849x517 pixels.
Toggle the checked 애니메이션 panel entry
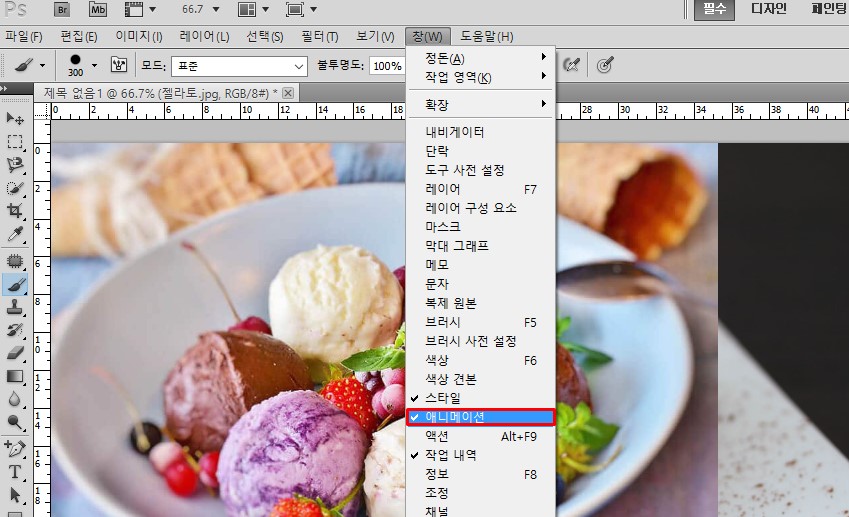[x=481, y=417]
